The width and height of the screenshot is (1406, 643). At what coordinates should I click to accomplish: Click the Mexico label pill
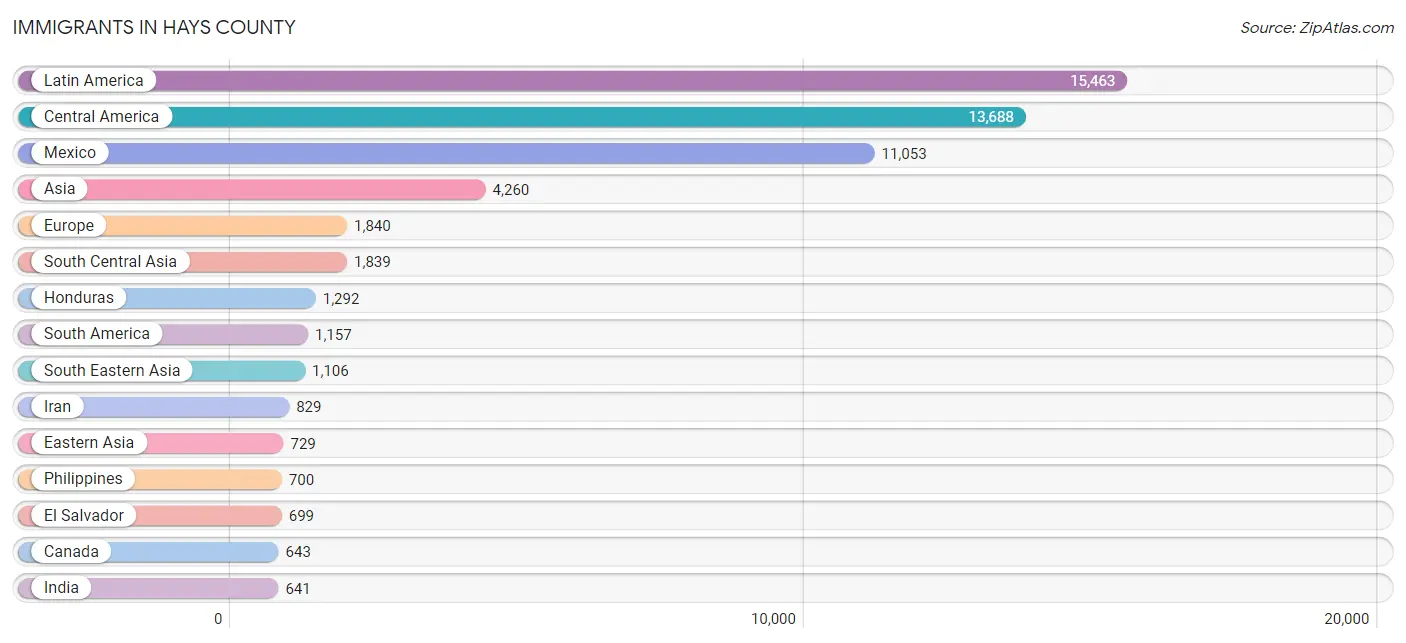[x=70, y=153]
